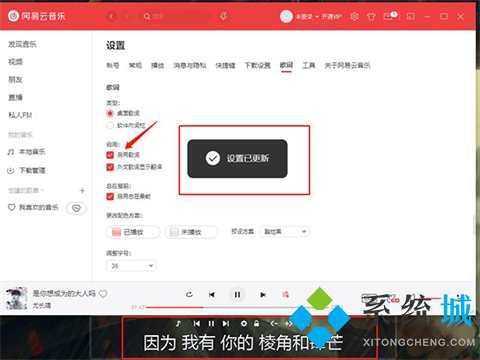
Task: Switch to the 常规 settings tab
Action: click(135, 65)
